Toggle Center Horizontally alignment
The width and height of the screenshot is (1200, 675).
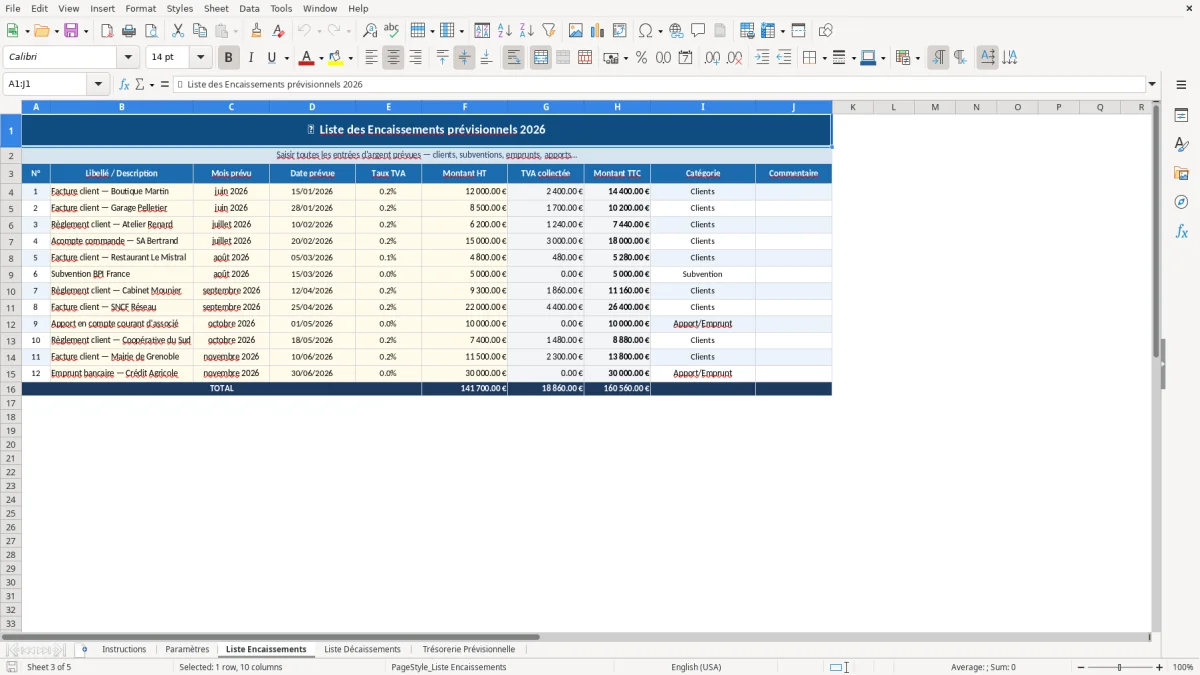click(x=393, y=58)
